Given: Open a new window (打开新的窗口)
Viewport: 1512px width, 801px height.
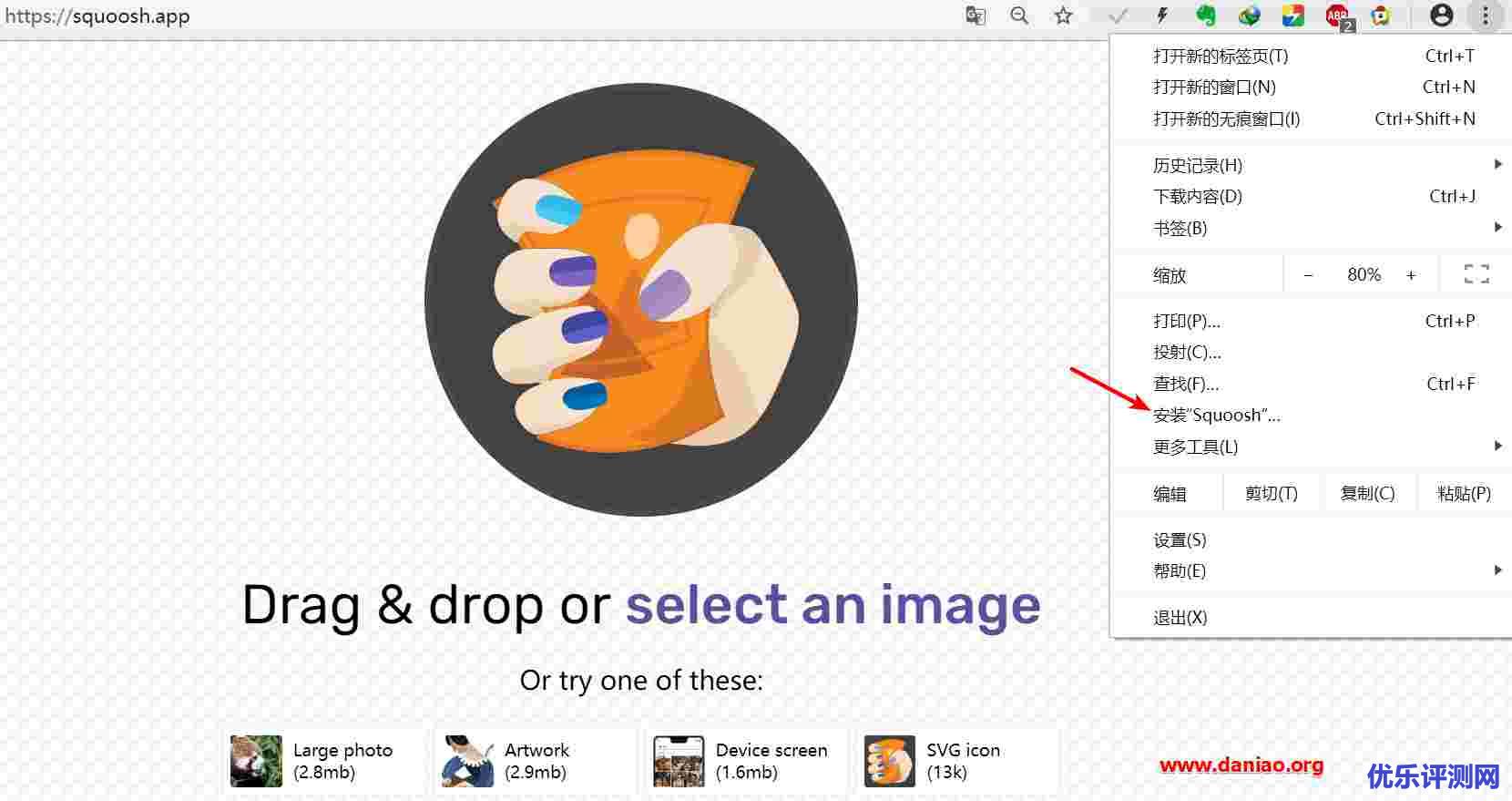Looking at the screenshot, I should [1311, 87].
